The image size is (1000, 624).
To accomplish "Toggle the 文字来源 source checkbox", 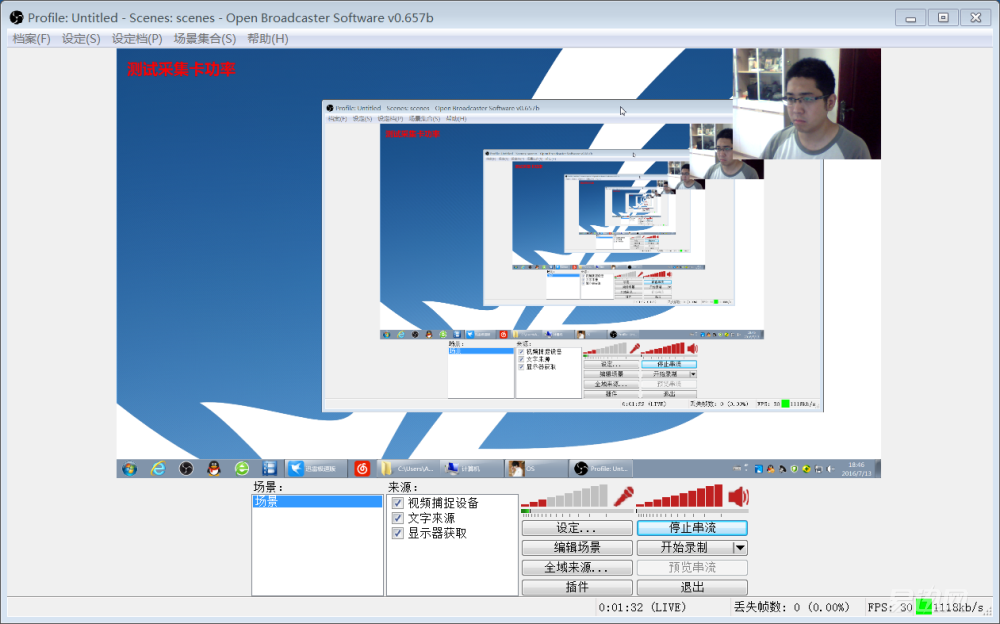I will (x=398, y=518).
